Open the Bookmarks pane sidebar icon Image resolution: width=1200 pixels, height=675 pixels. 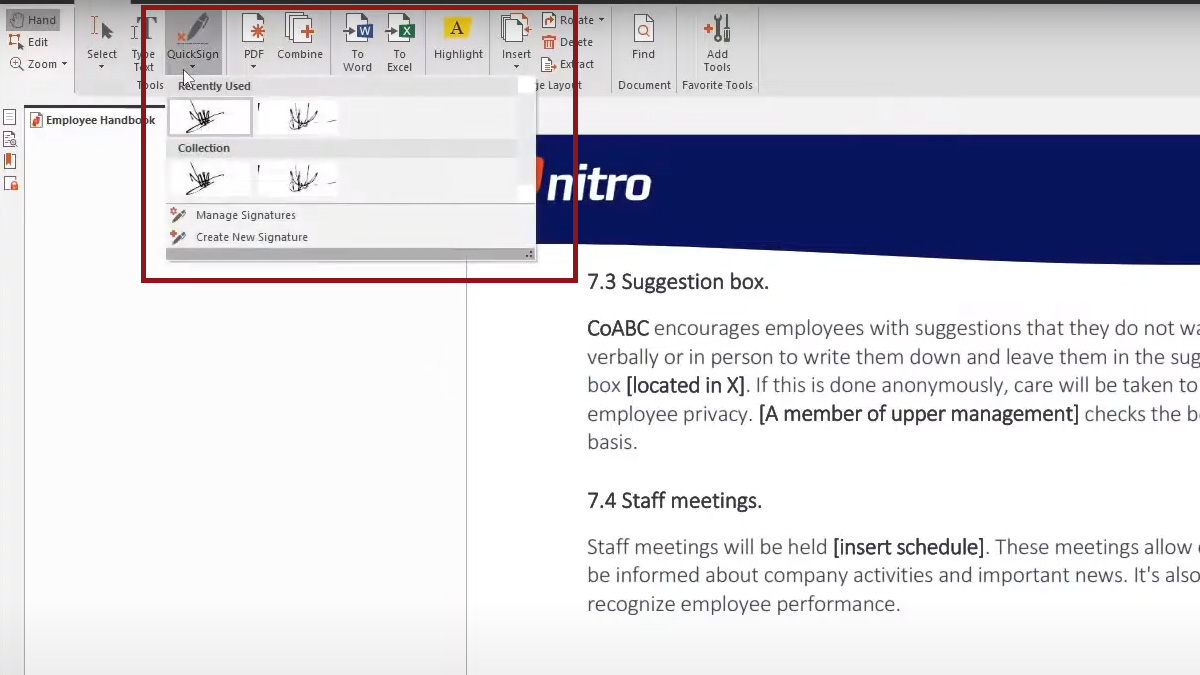tap(10, 161)
